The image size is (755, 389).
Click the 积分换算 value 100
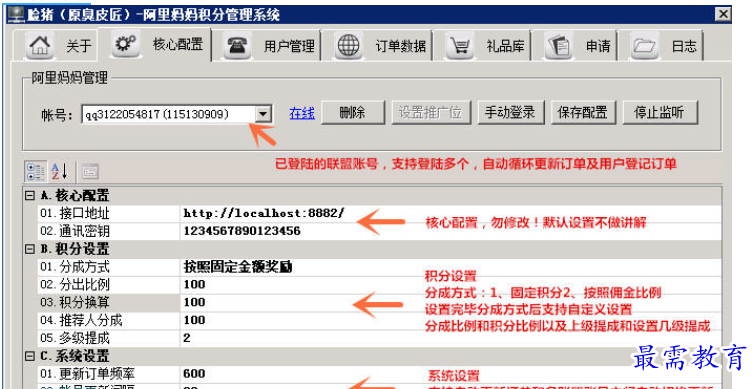click(x=195, y=302)
